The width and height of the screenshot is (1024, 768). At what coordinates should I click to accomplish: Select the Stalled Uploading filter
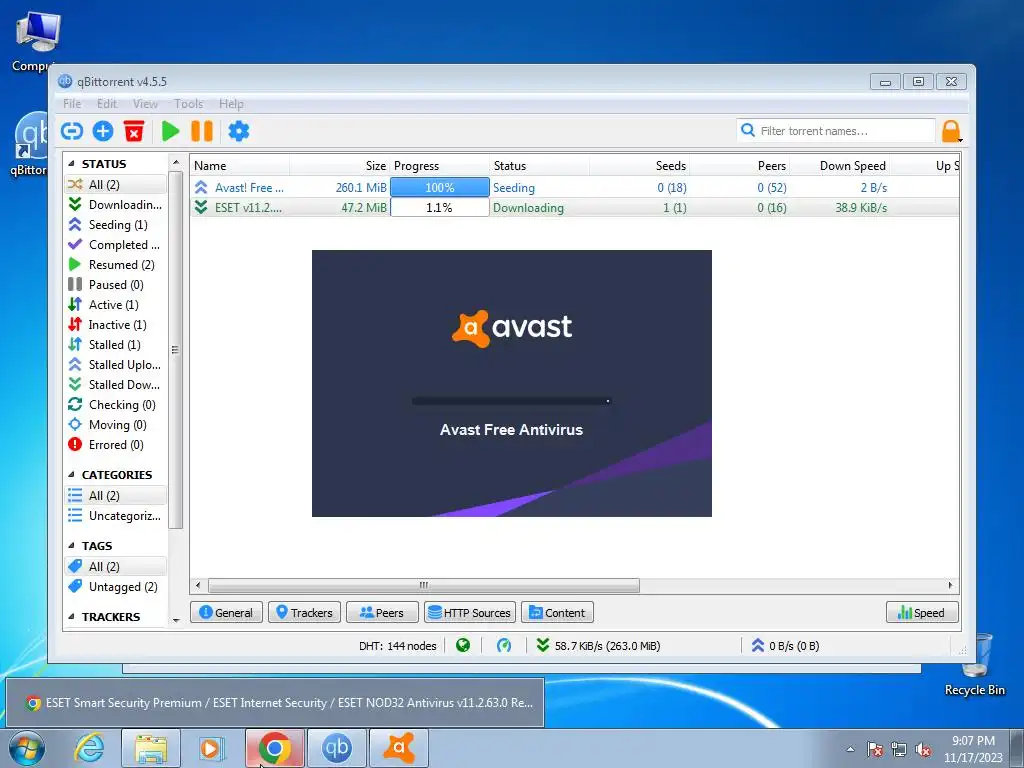click(116, 364)
